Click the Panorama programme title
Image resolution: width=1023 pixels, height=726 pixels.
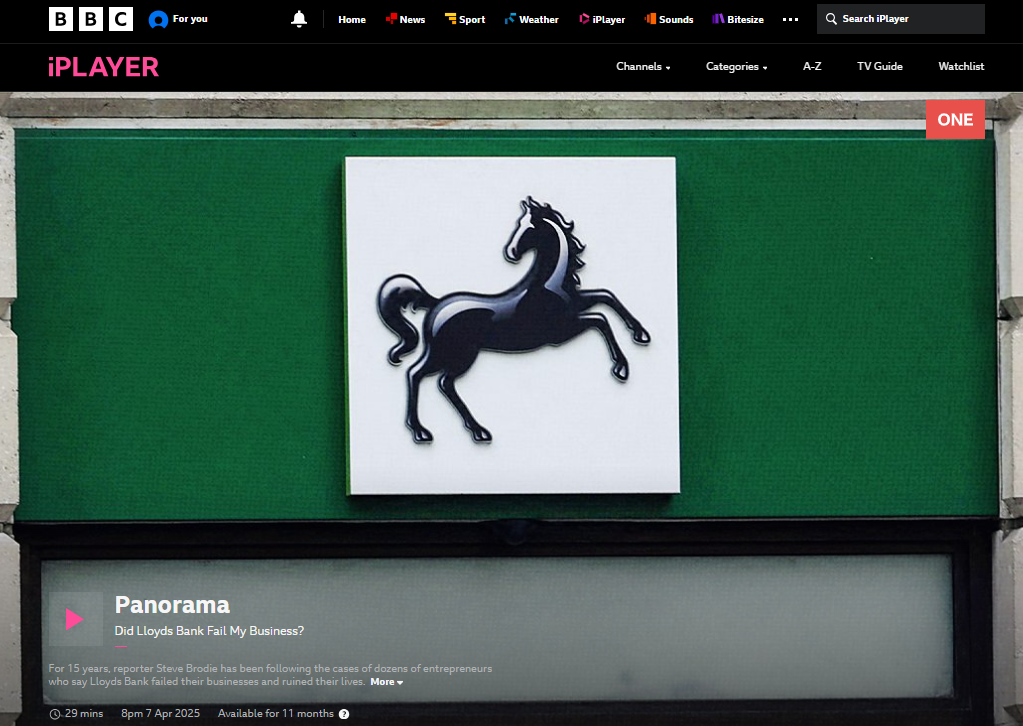coord(172,605)
